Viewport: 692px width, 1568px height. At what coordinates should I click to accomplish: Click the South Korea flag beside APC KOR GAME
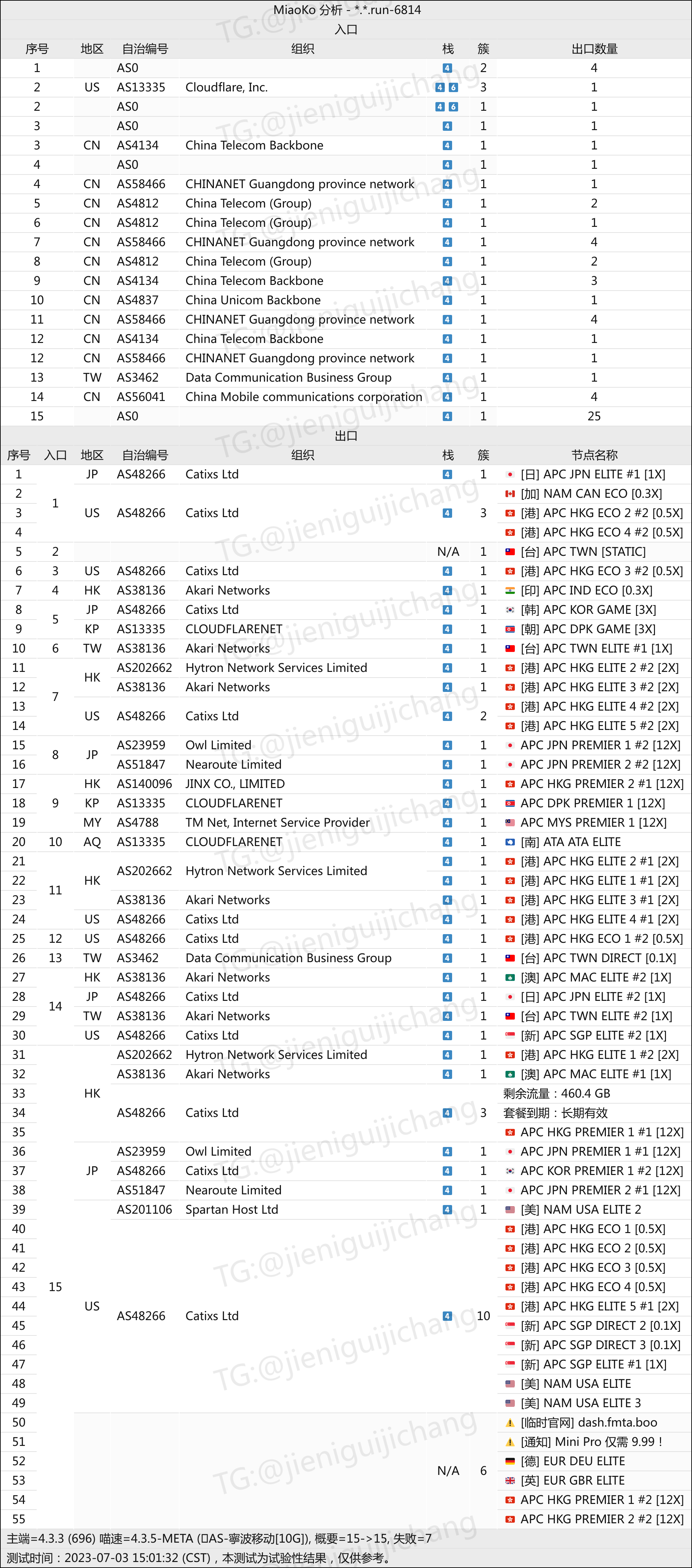pyautogui.click(x=510, y=610)
